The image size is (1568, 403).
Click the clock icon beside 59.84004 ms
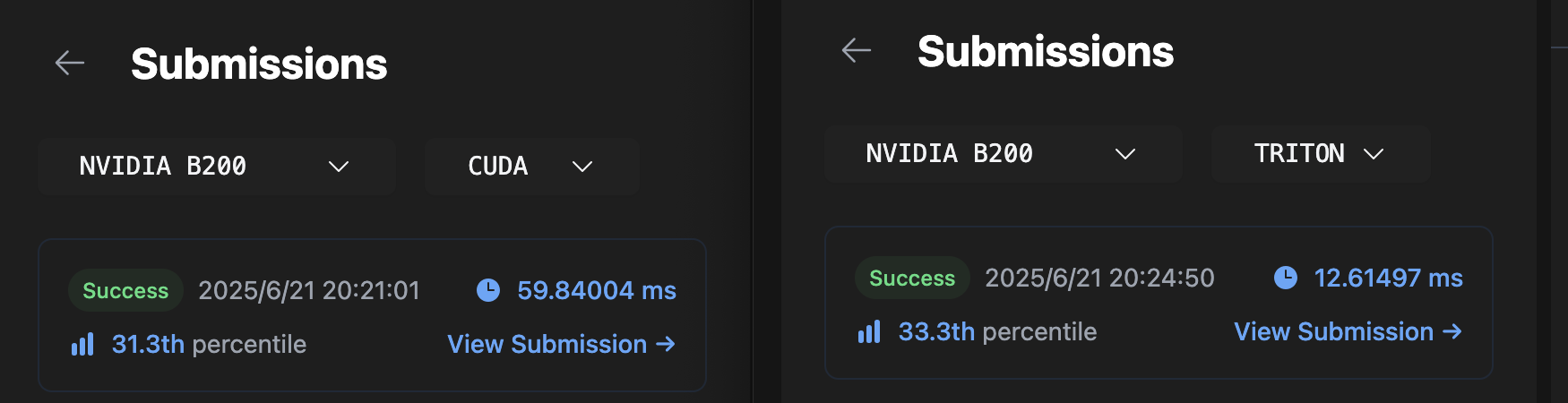click(x=488, y=290)
